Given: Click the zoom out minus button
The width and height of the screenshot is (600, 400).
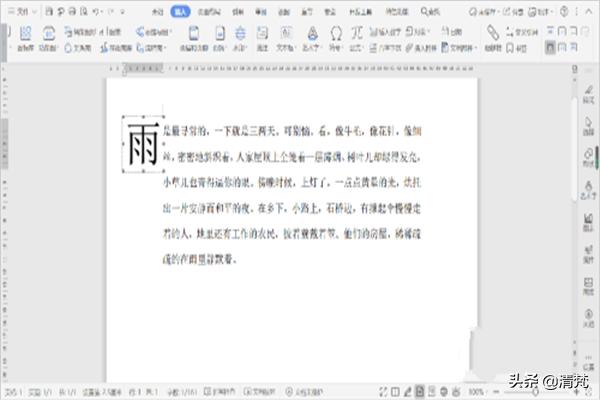Looking at the screenshot, I should [x=496, y=392].
